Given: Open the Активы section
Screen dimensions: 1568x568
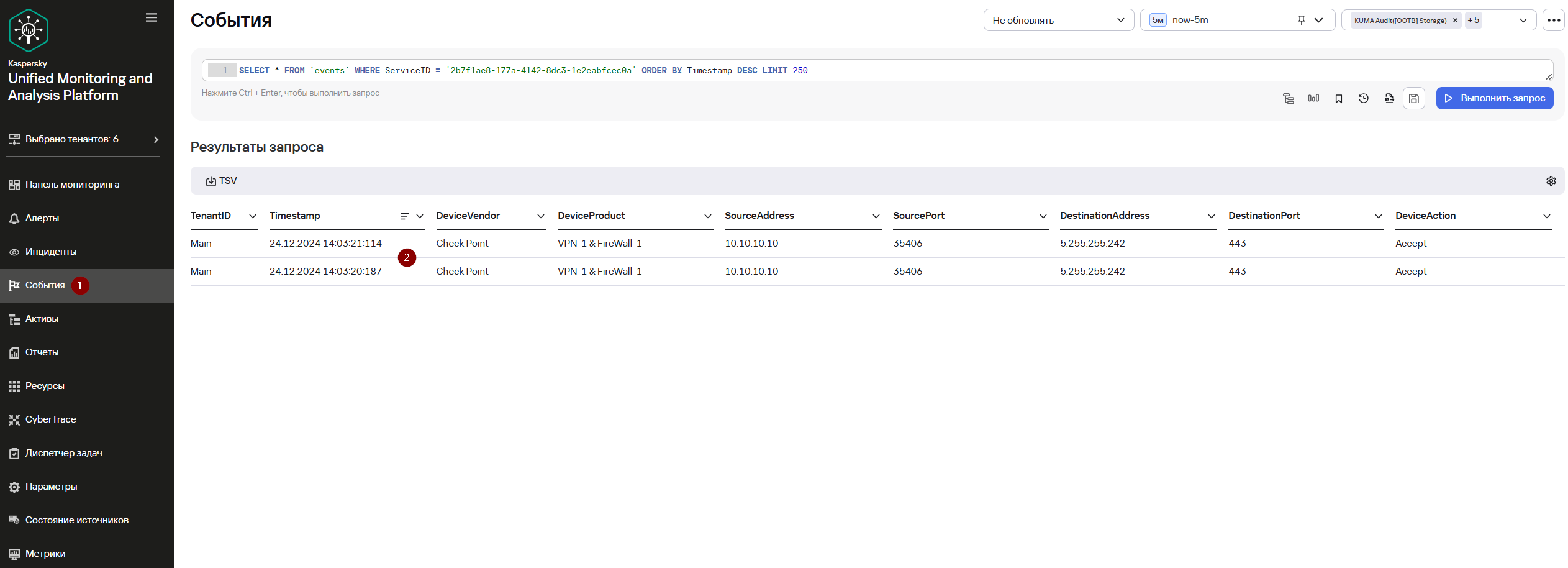Looking at the screenshot, I should pos(87,319).
